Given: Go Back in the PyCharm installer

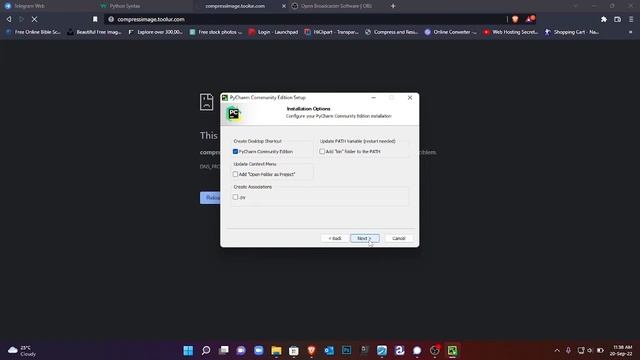Looking at the screenshot, I should point(335,238).
